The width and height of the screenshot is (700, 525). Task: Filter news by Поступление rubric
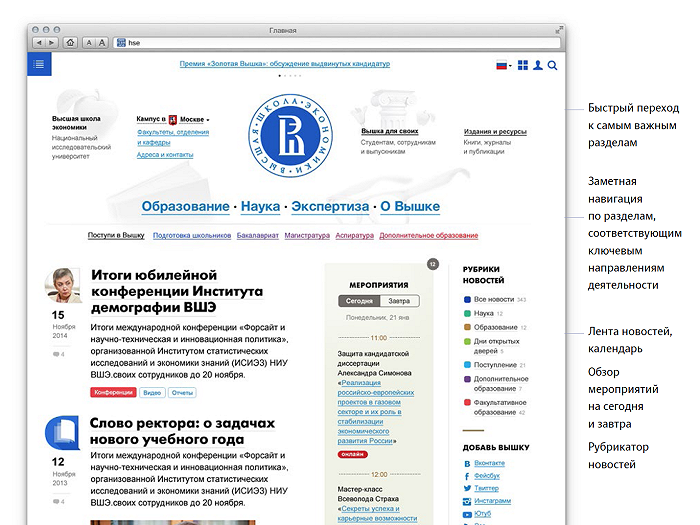pyautogui.click(x=495, y=365)
